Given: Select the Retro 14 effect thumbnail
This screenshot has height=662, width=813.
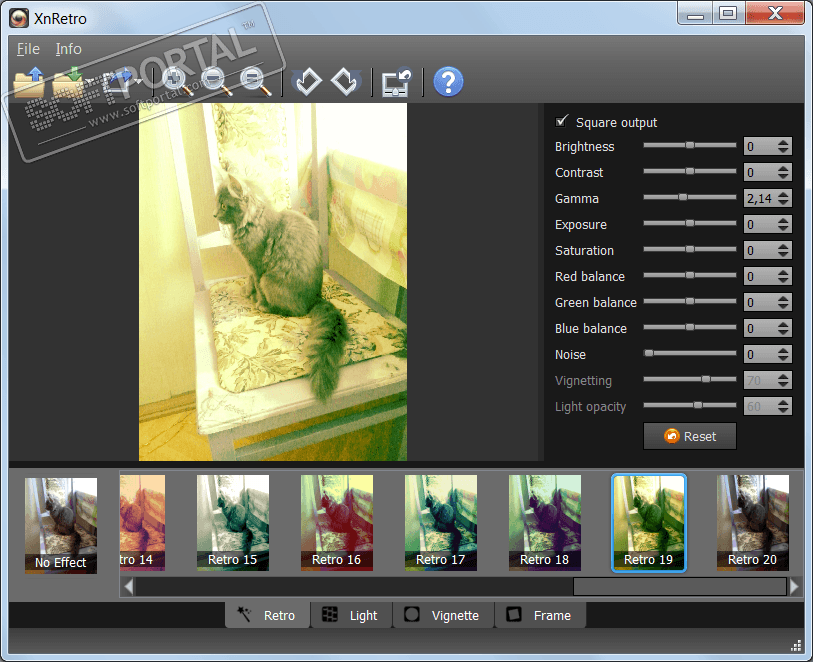Looking at the screenshot, I should 143,523.
